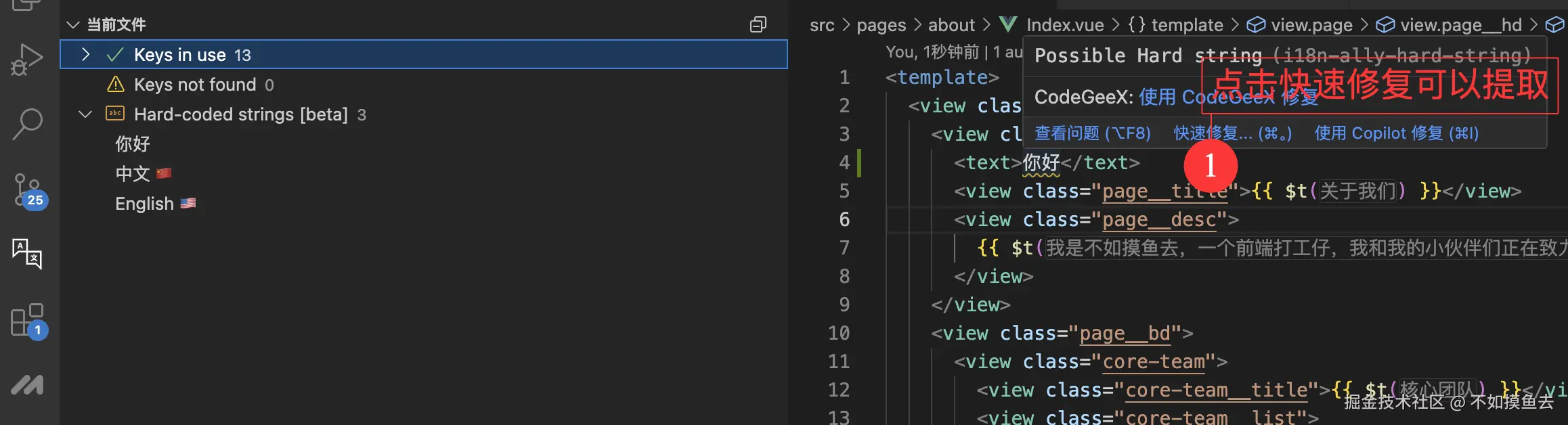The width and height of the screenshot is (1568, 425).
Task: Select the 你好 hard-coded string
Action: [x=133, y=144]
